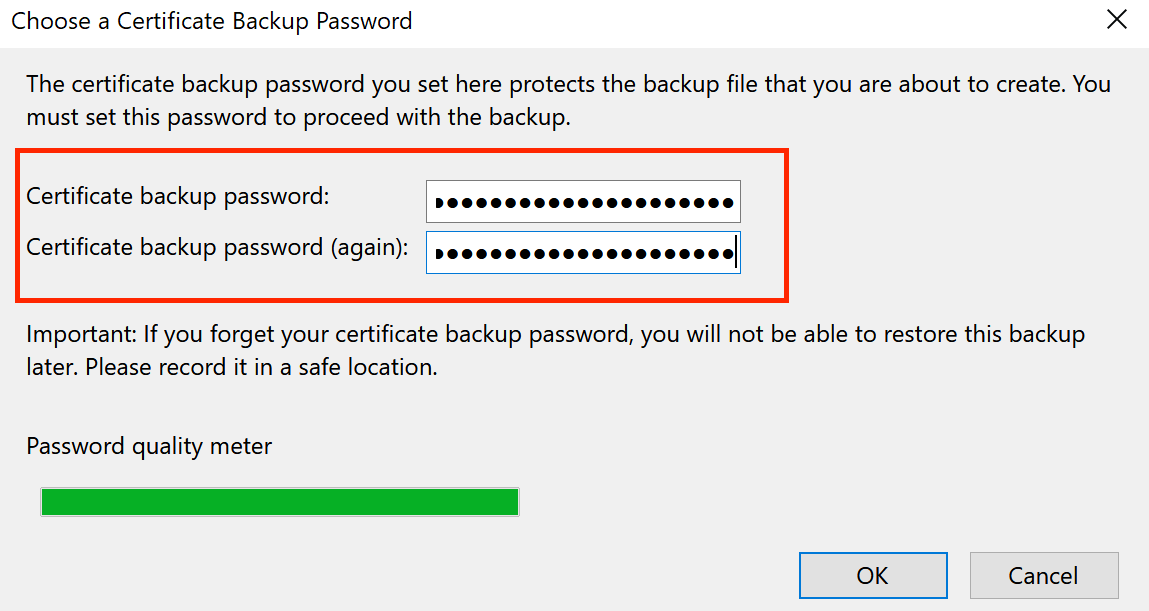The image size is (1149, 611).
Task: Click the OK button to confirm password
Action: click(x=872, y=575)
